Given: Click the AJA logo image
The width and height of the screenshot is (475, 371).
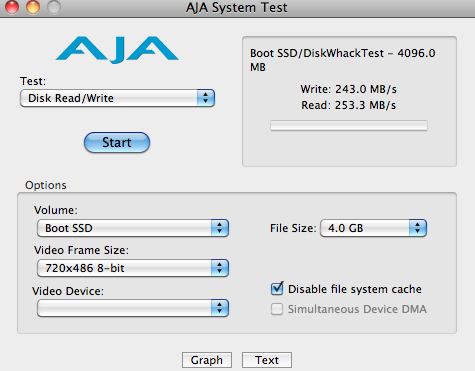Looking at the screenshot, I should pyautogui.click(x=117, y=50).
